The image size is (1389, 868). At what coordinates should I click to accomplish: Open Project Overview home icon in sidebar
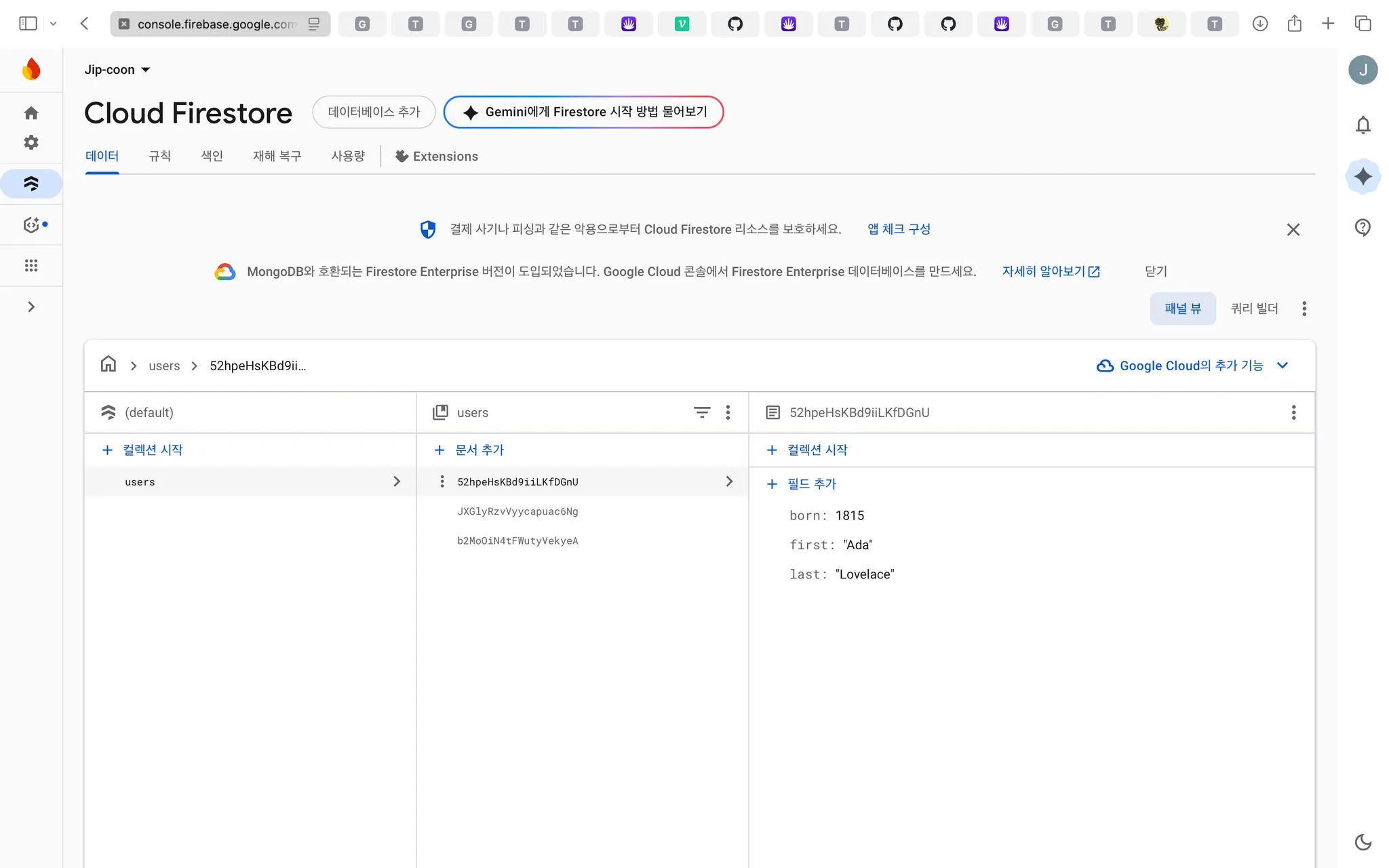pos(31,113)
